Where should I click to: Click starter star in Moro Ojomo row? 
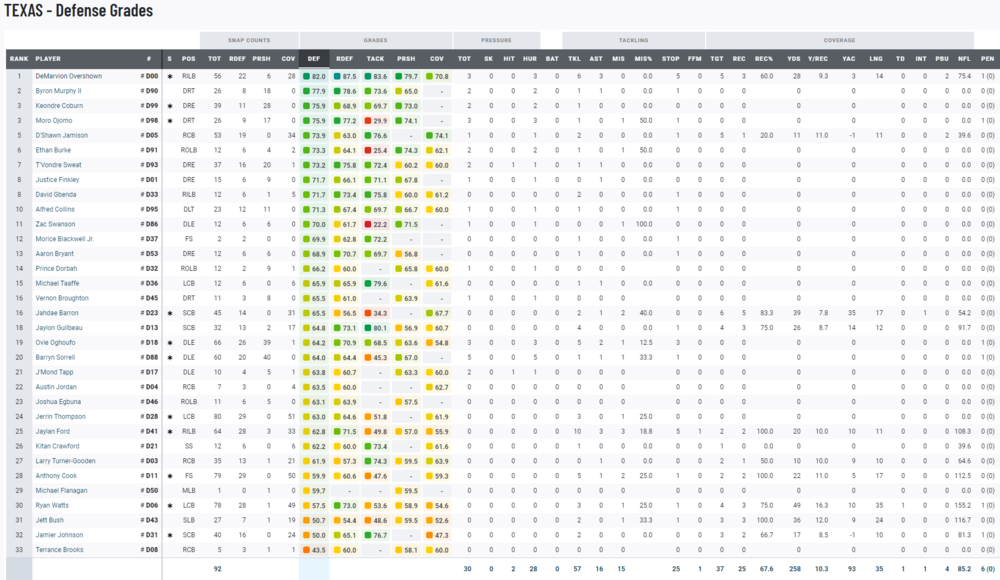[x=170, y=120]
